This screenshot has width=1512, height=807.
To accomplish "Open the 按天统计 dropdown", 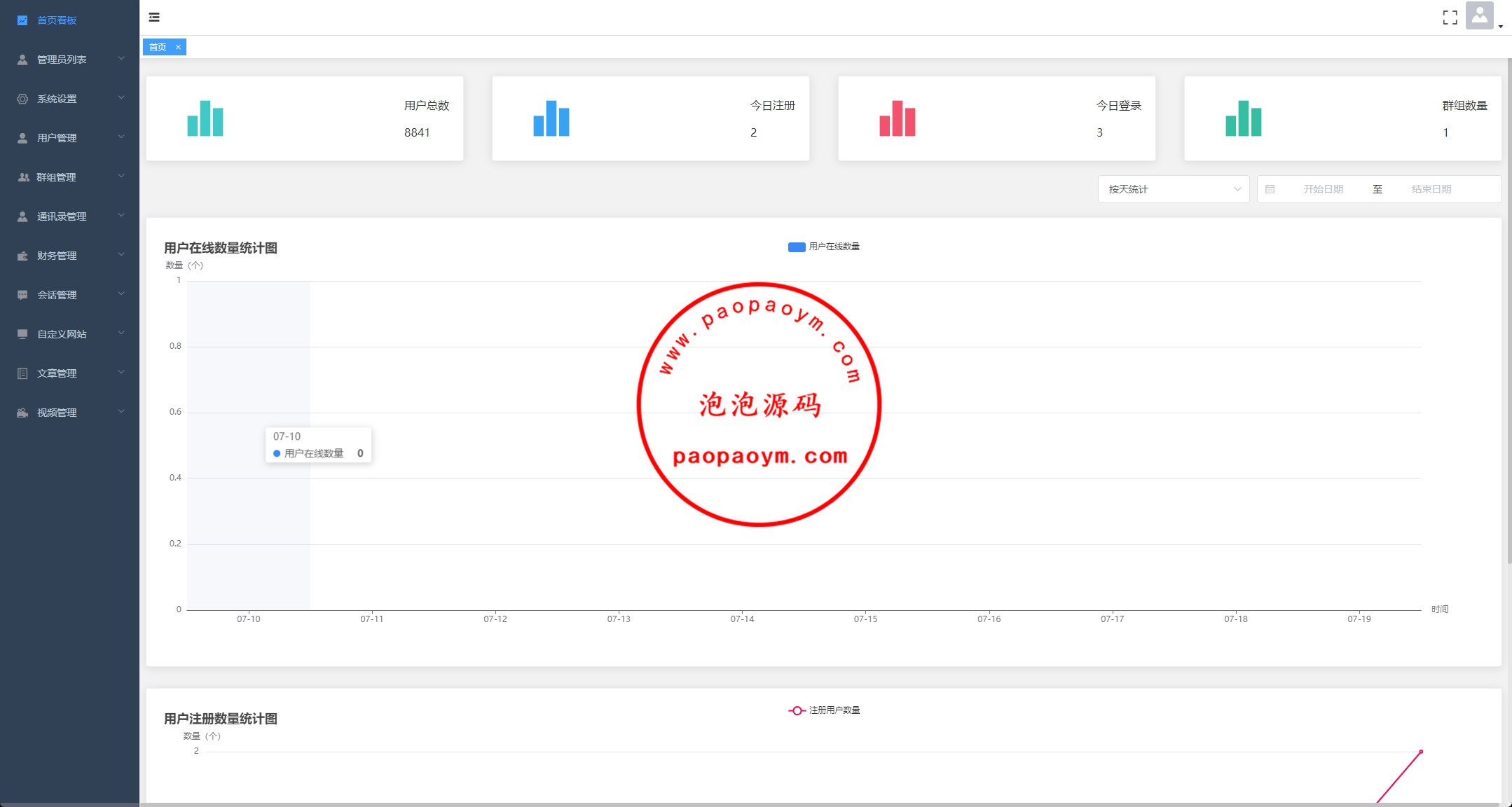I will point(1174,189).
